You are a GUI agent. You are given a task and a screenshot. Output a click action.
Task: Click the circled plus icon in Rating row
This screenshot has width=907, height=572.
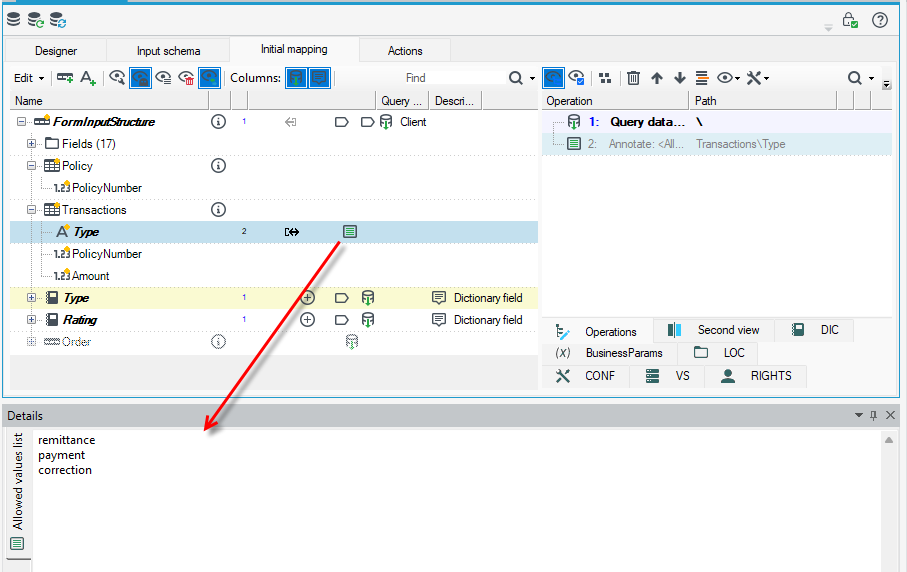[x=308, y=320]
